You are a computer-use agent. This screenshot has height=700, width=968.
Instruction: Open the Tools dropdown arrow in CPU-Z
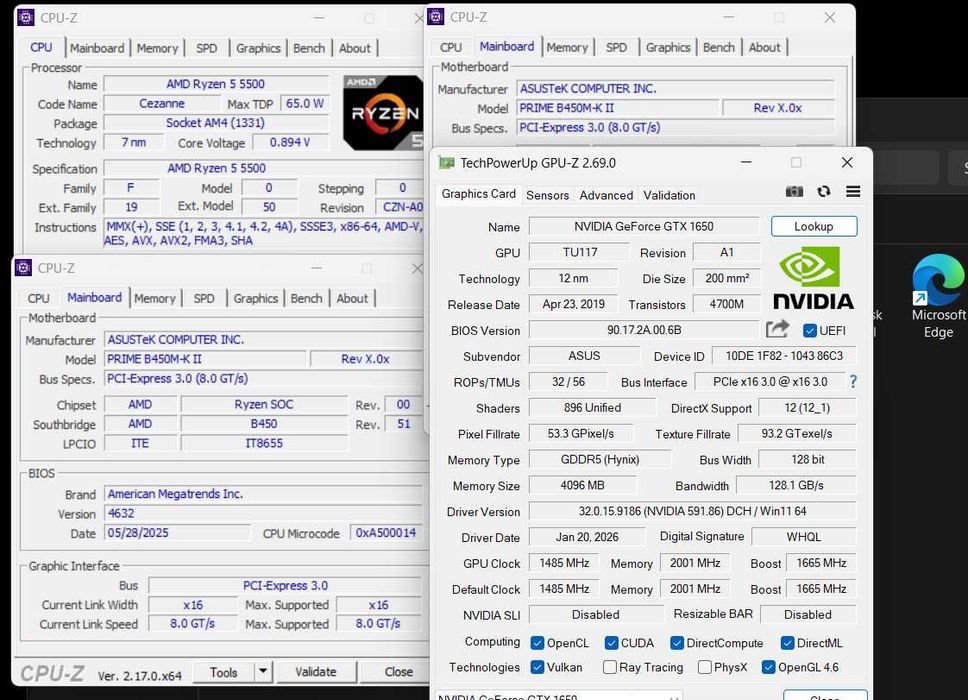(x=263, y=671)
